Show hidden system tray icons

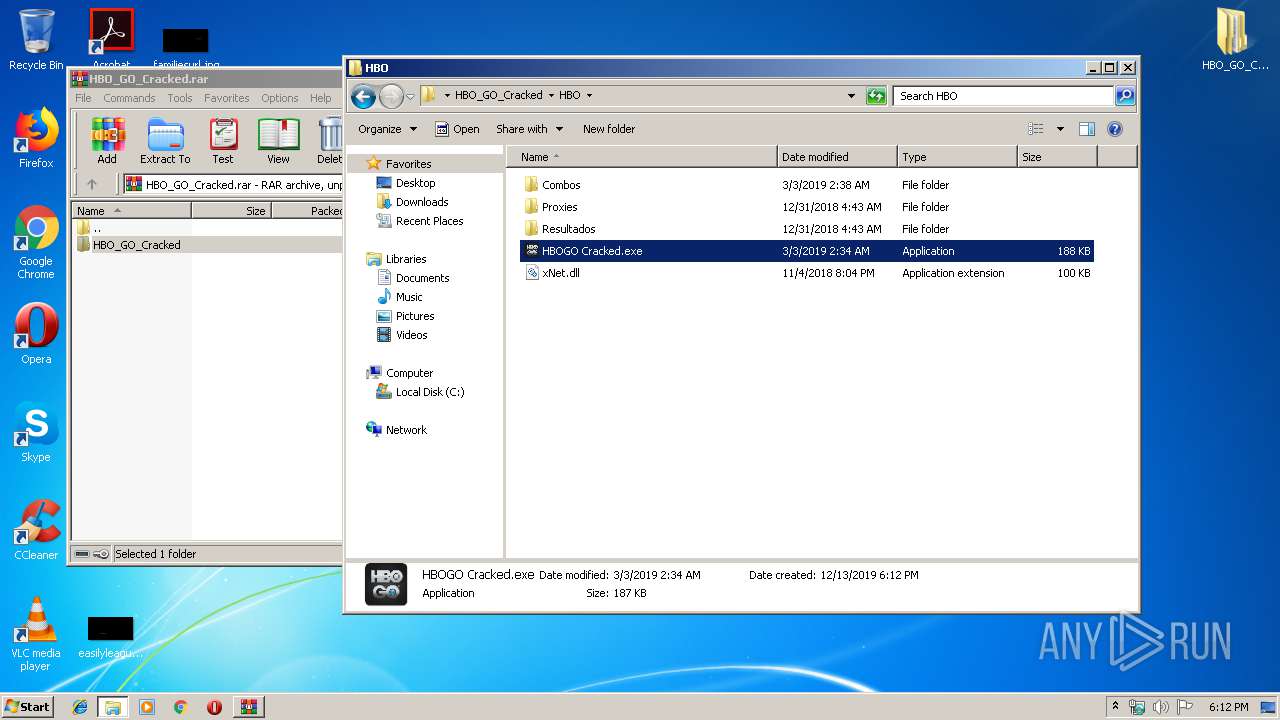point(1116,707)
